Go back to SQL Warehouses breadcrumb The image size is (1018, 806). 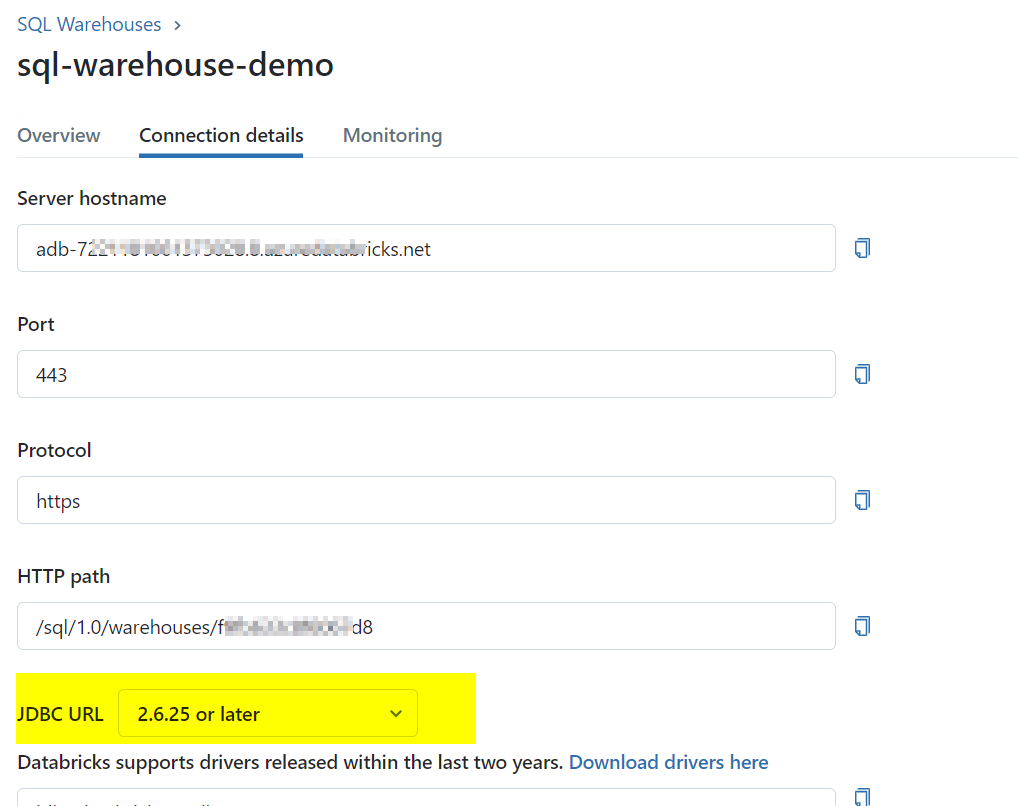click(89, 25)
